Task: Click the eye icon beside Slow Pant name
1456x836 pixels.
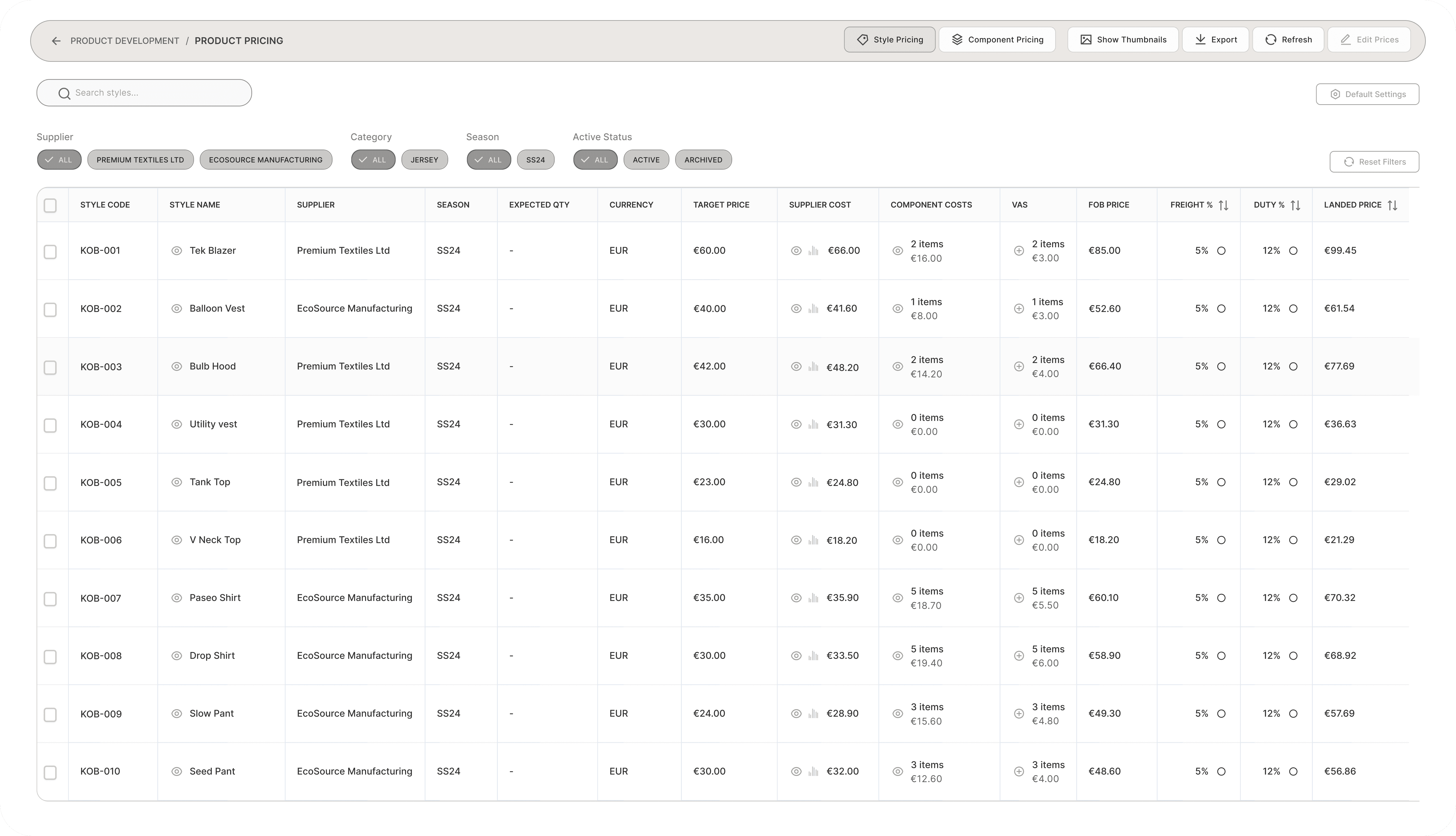Action: coord(177,714)
